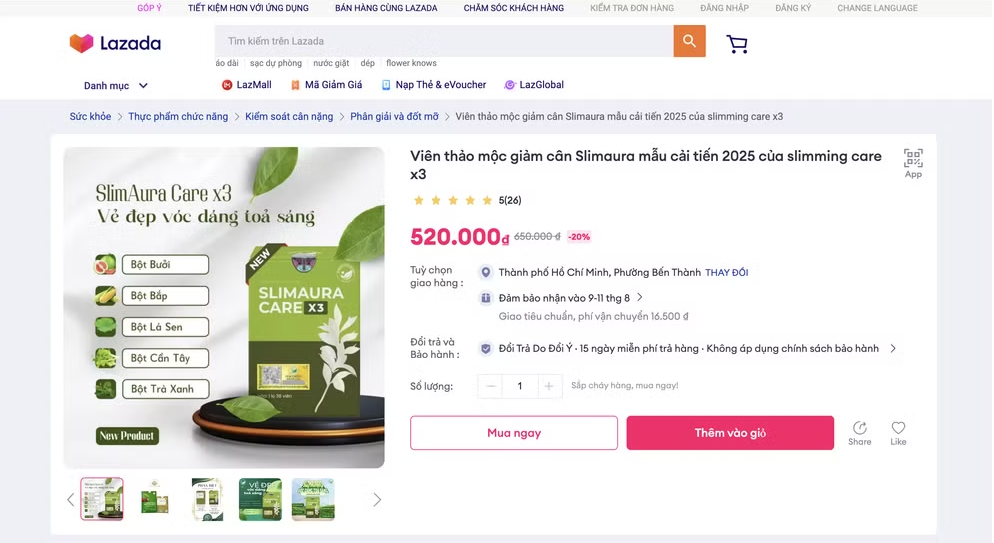Open the LazMall menu item
Screen dimensions: 994x543
pos(247,85)
